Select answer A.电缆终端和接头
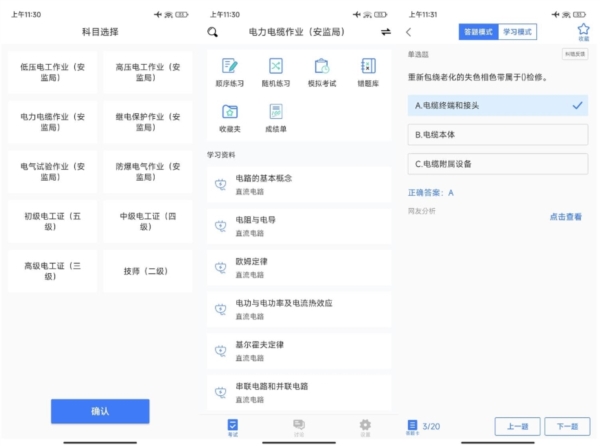This screenshot has height=446, width=600. 497,106
